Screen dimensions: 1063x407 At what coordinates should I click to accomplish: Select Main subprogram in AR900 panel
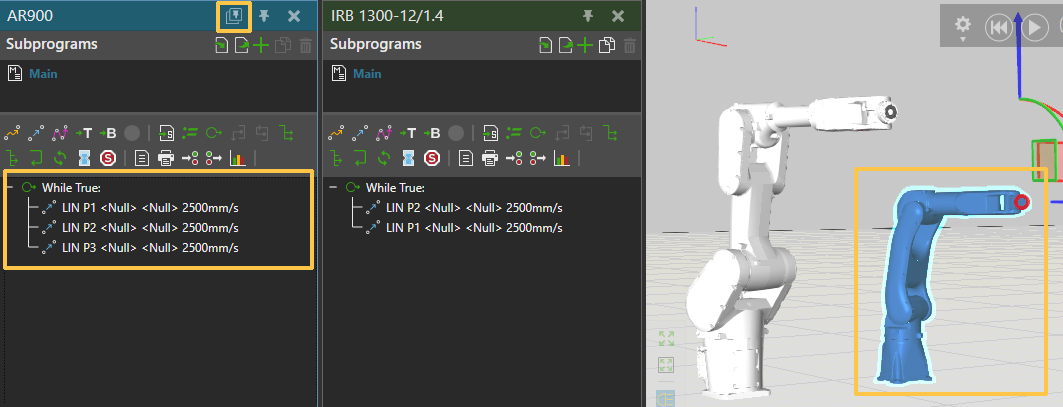(x=42, y=74)
